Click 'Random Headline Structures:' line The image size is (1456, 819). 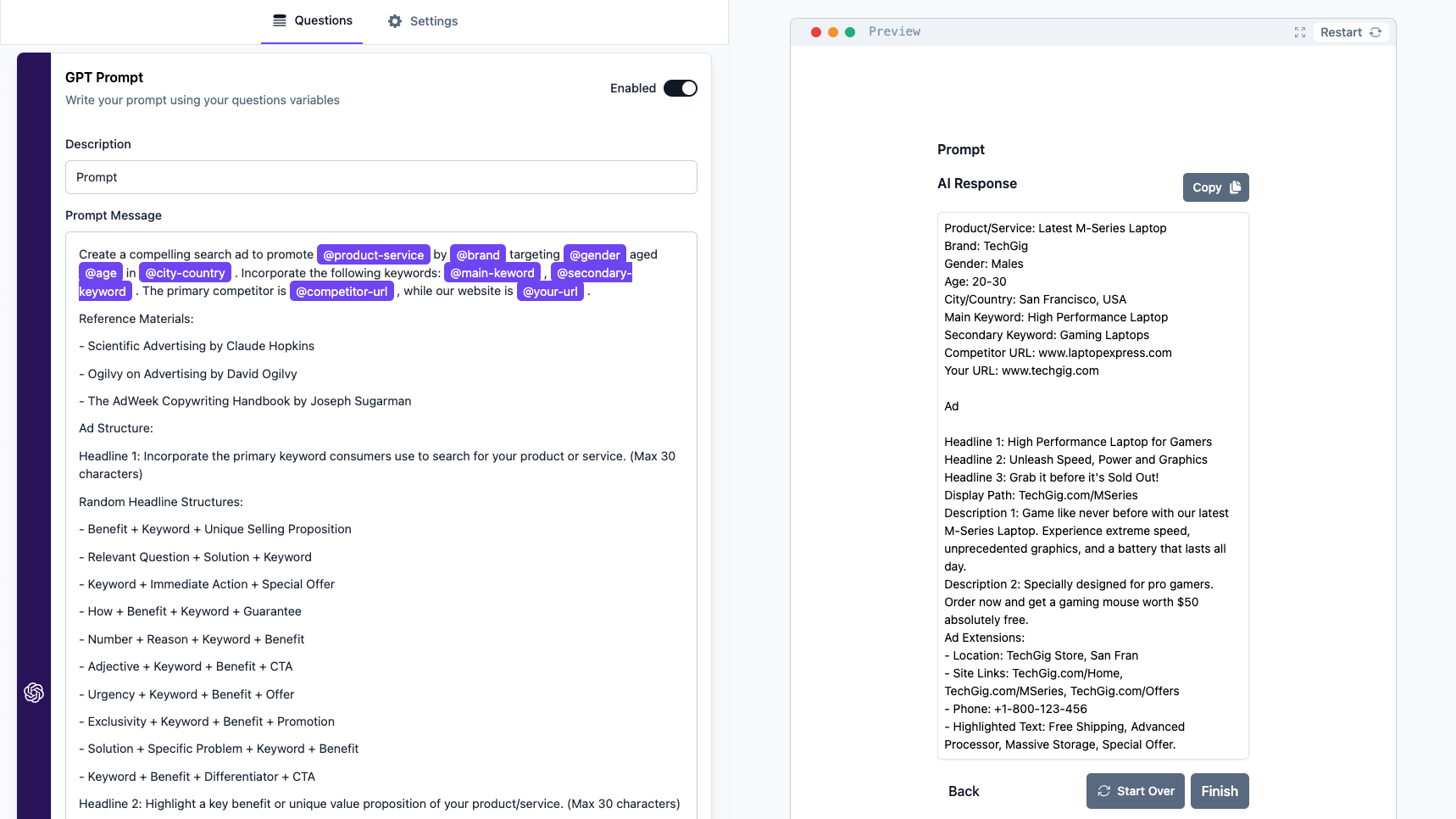tap(161, 502)
